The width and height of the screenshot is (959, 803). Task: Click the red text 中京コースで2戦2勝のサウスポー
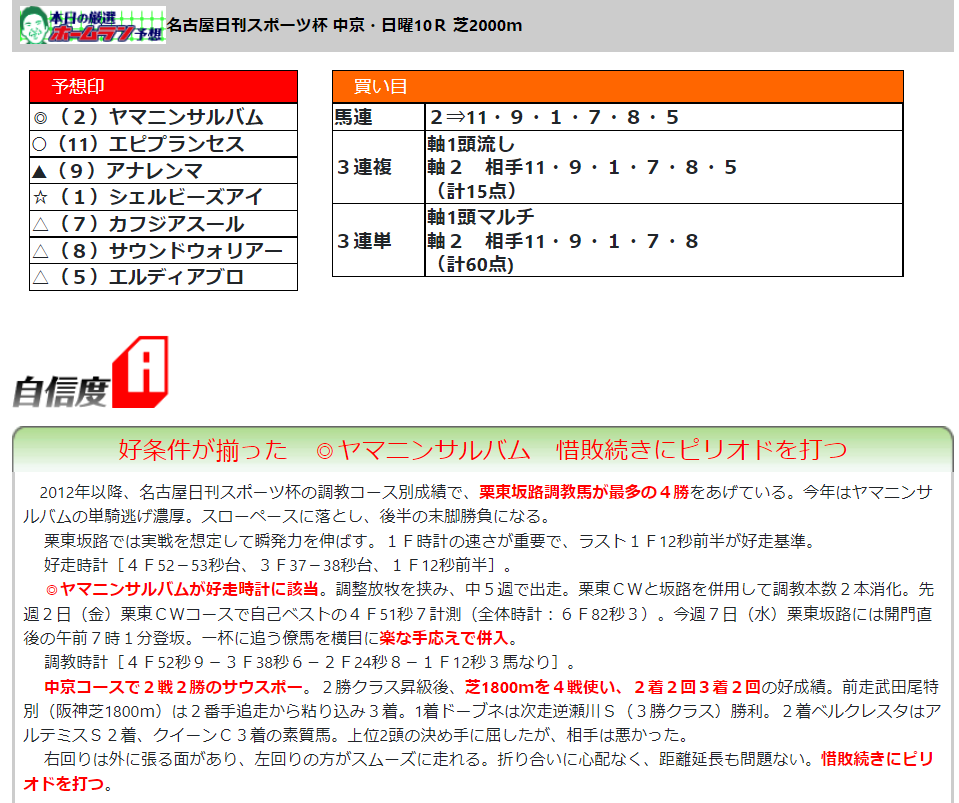coord(173,687)
